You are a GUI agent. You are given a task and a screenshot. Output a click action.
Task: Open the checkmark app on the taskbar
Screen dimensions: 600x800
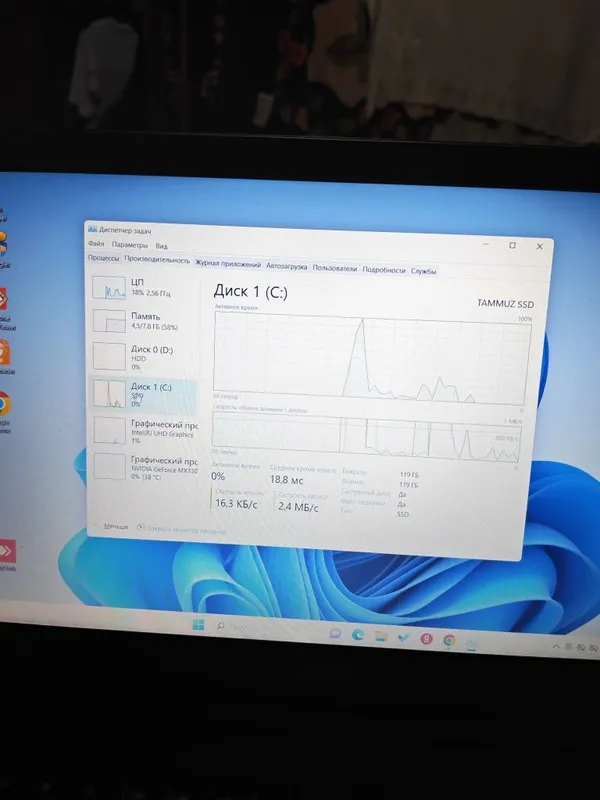coord(404,637)
